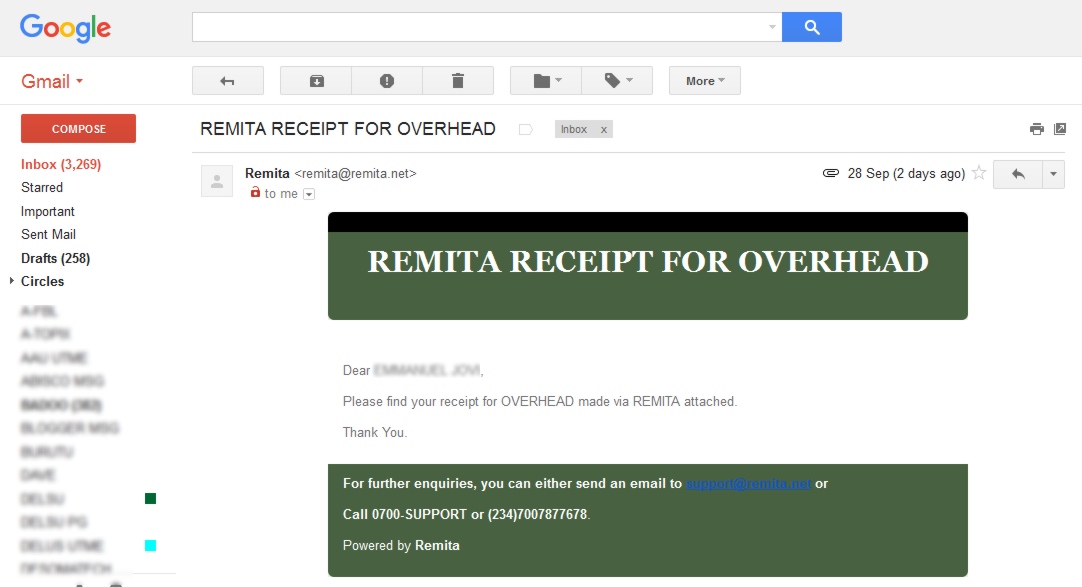Open Starred folder

pyautogui.click(x=42, y=188)
